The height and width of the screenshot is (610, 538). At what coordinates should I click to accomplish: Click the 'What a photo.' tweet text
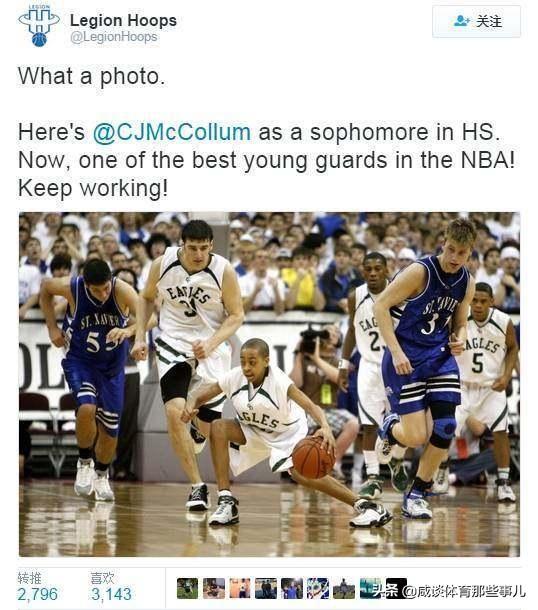pyautogui.click(x=91, y=76)
